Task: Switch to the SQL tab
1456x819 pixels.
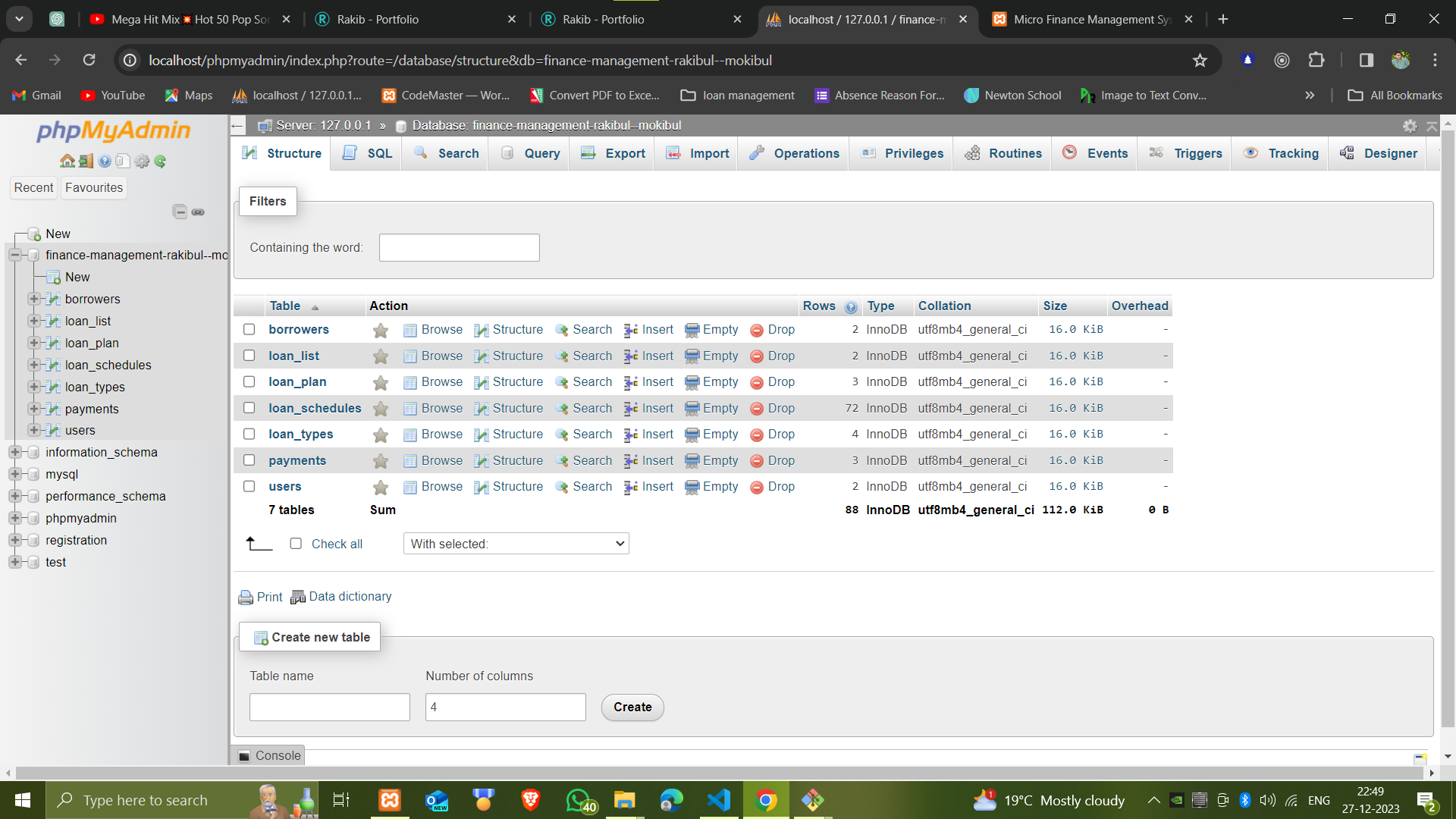Action: click(367, 153)
